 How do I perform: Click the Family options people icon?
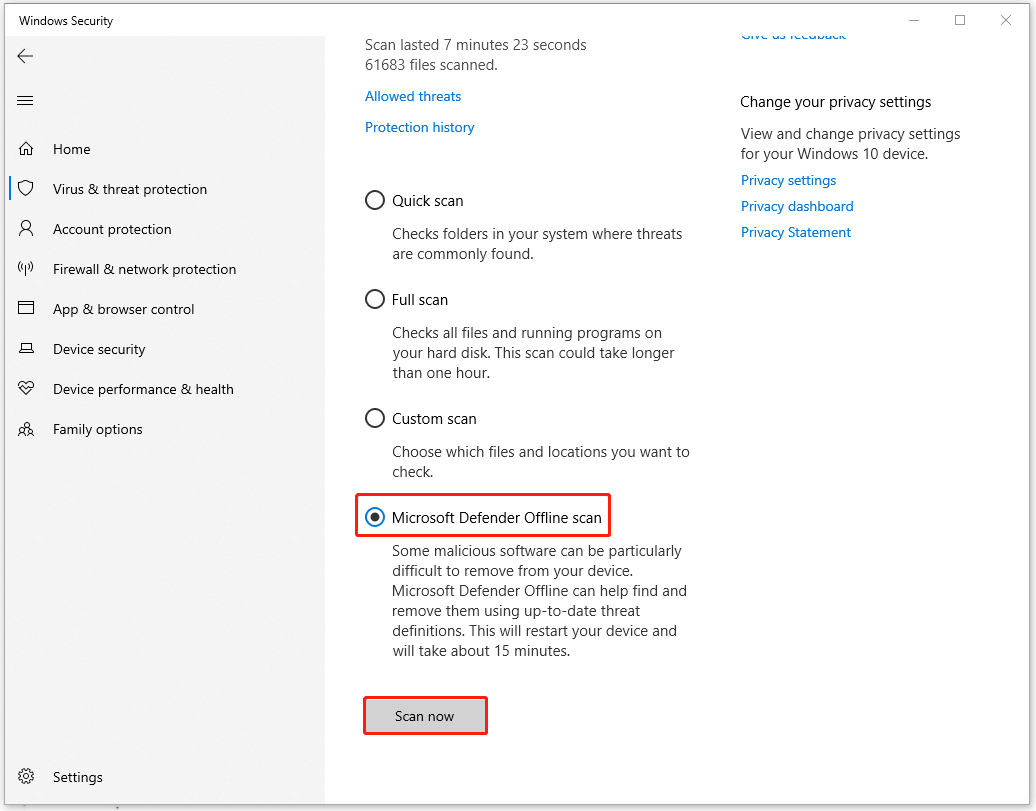(26, 429)
